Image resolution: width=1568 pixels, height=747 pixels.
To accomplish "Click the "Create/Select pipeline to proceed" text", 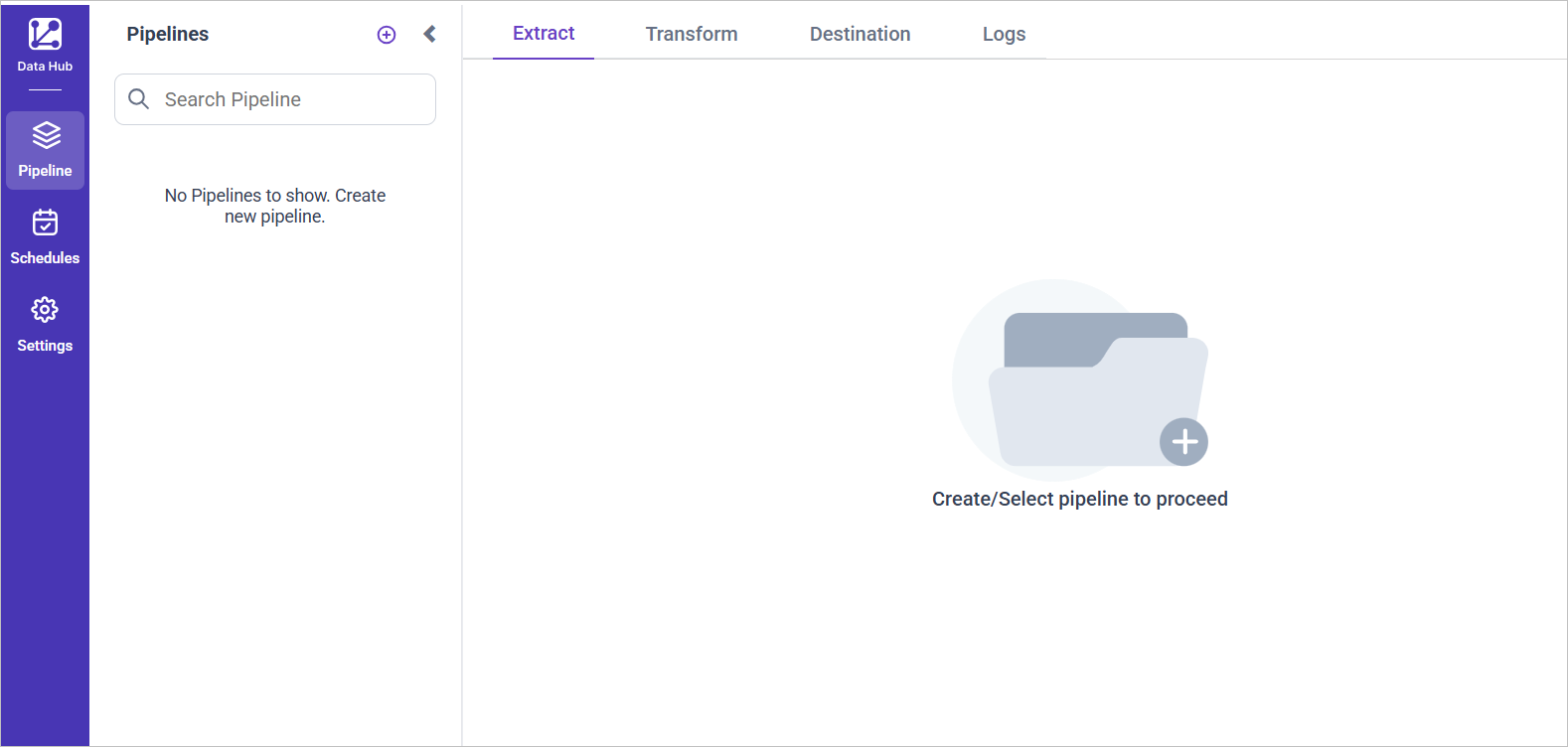I will coord(1079,499).
